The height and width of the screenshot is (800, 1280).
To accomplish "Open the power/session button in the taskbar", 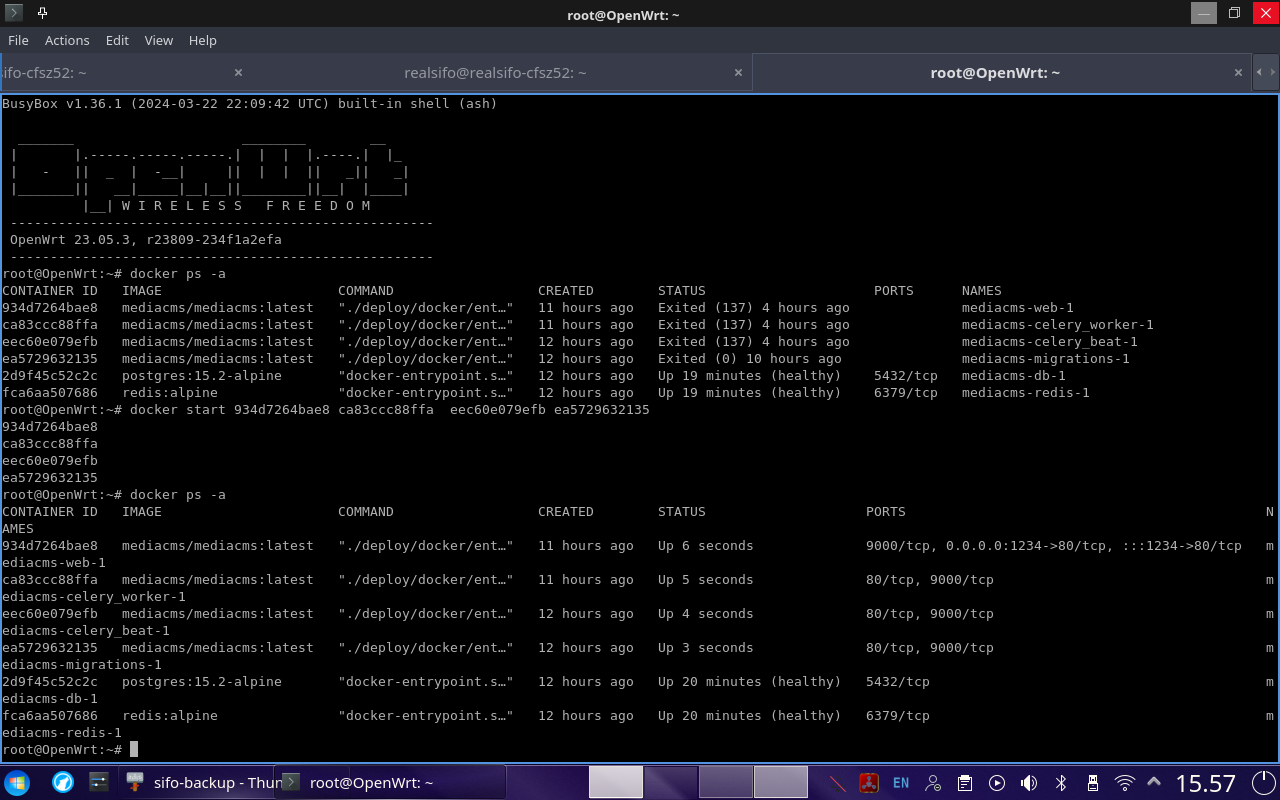I will pos(1263,782).
